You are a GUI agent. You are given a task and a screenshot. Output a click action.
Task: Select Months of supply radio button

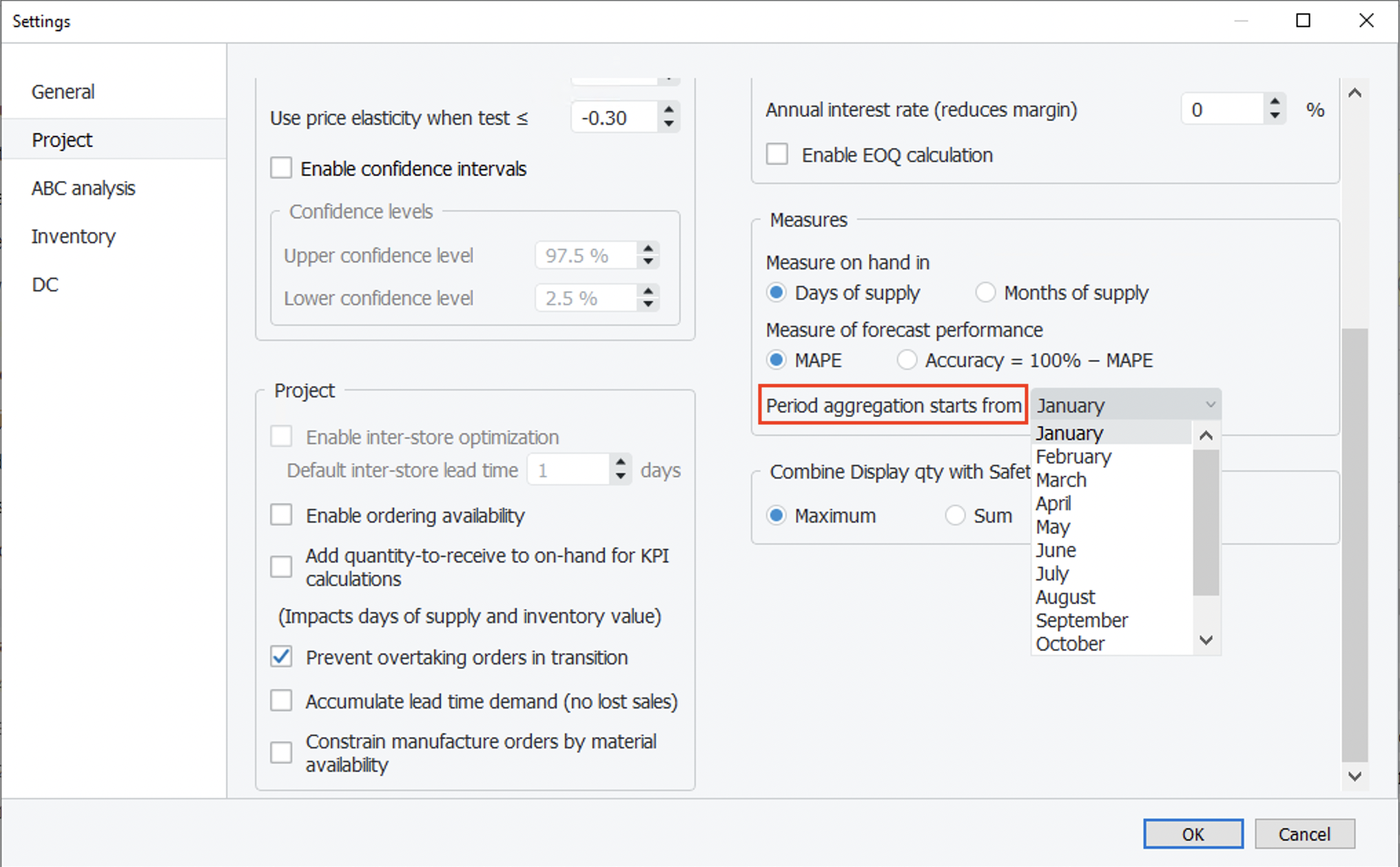985,293
